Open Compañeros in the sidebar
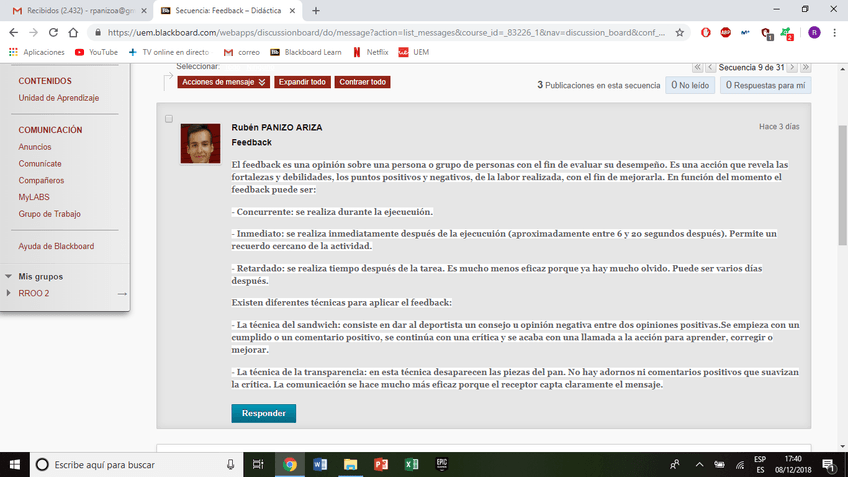The image size is (848, 477). click(41, 181)
